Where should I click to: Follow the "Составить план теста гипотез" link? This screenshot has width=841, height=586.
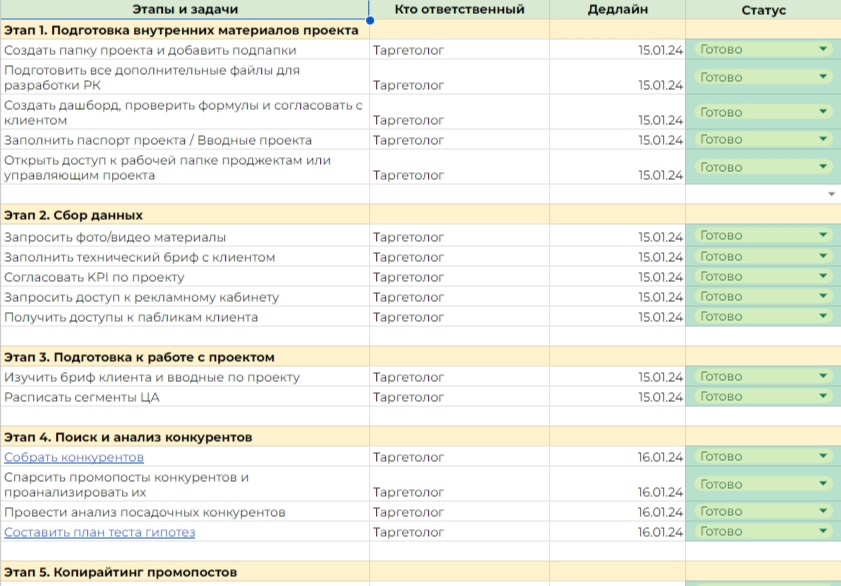pyautogui.click(x=100, y=532)
